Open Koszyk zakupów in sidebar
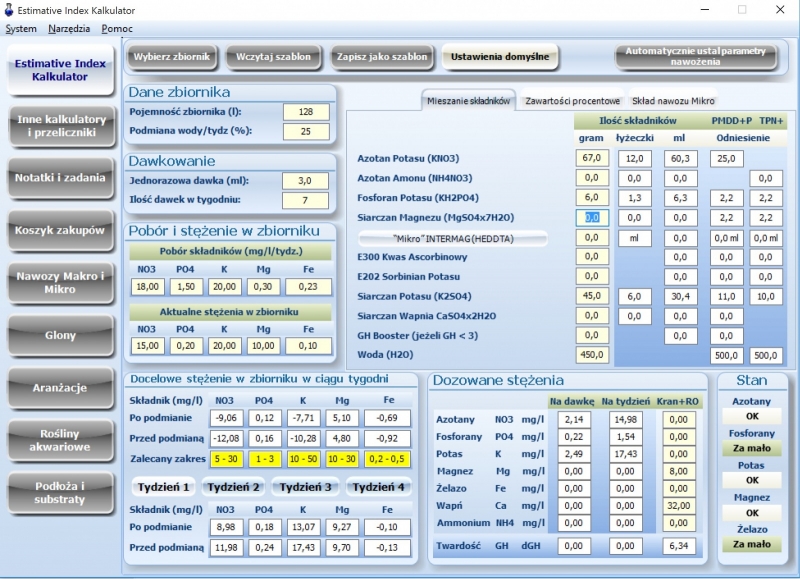The image size is (800, 579). click(60, 230)
